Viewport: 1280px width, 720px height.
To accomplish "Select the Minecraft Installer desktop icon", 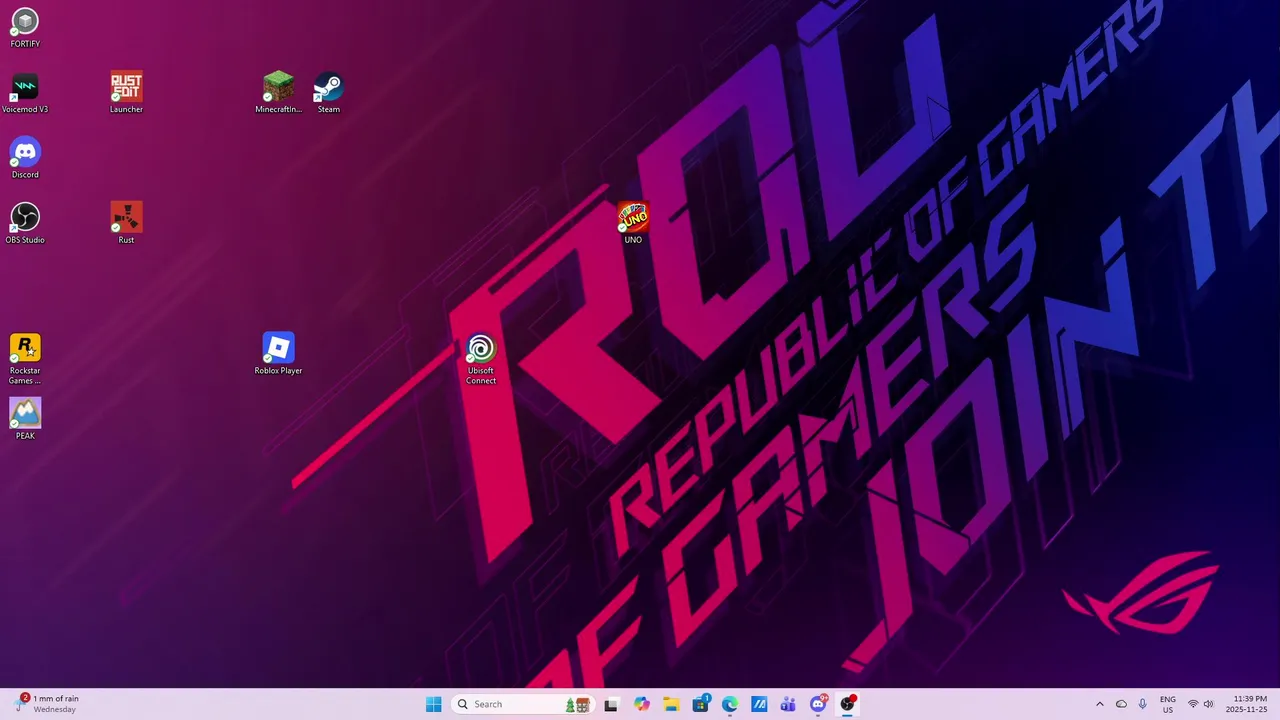I will (278, 93).
